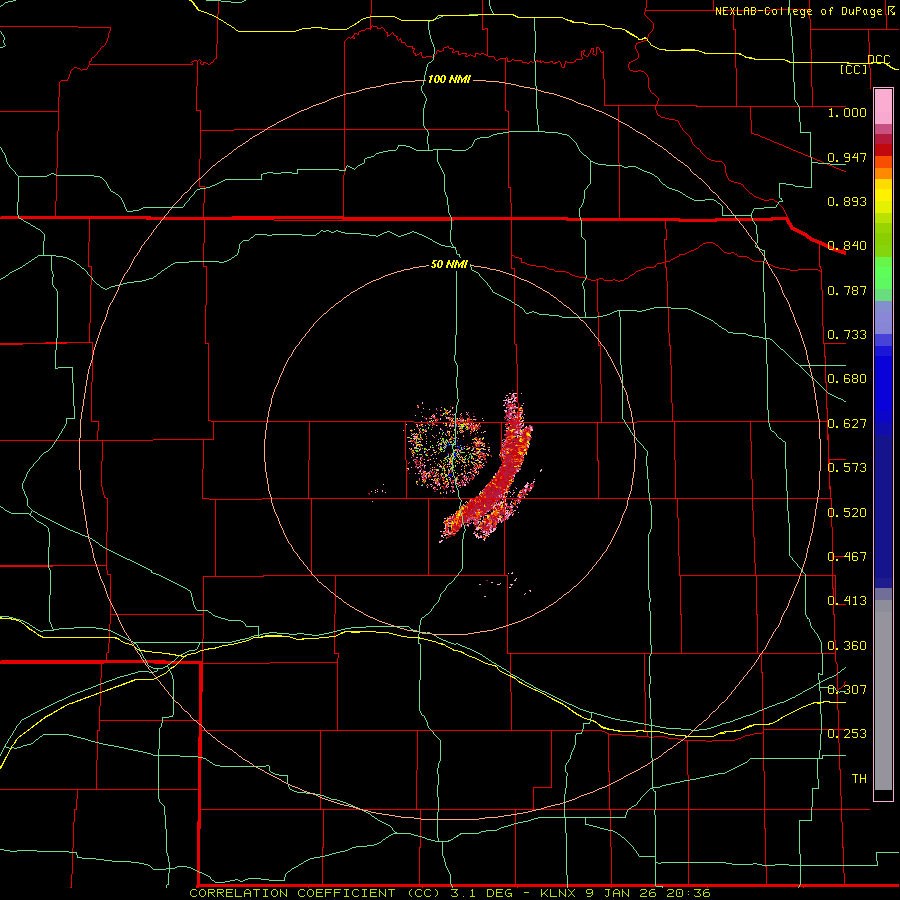900x900 pixels.
Task: Click the speckled circular clutter near radar center
Action: tap(449, 449)
